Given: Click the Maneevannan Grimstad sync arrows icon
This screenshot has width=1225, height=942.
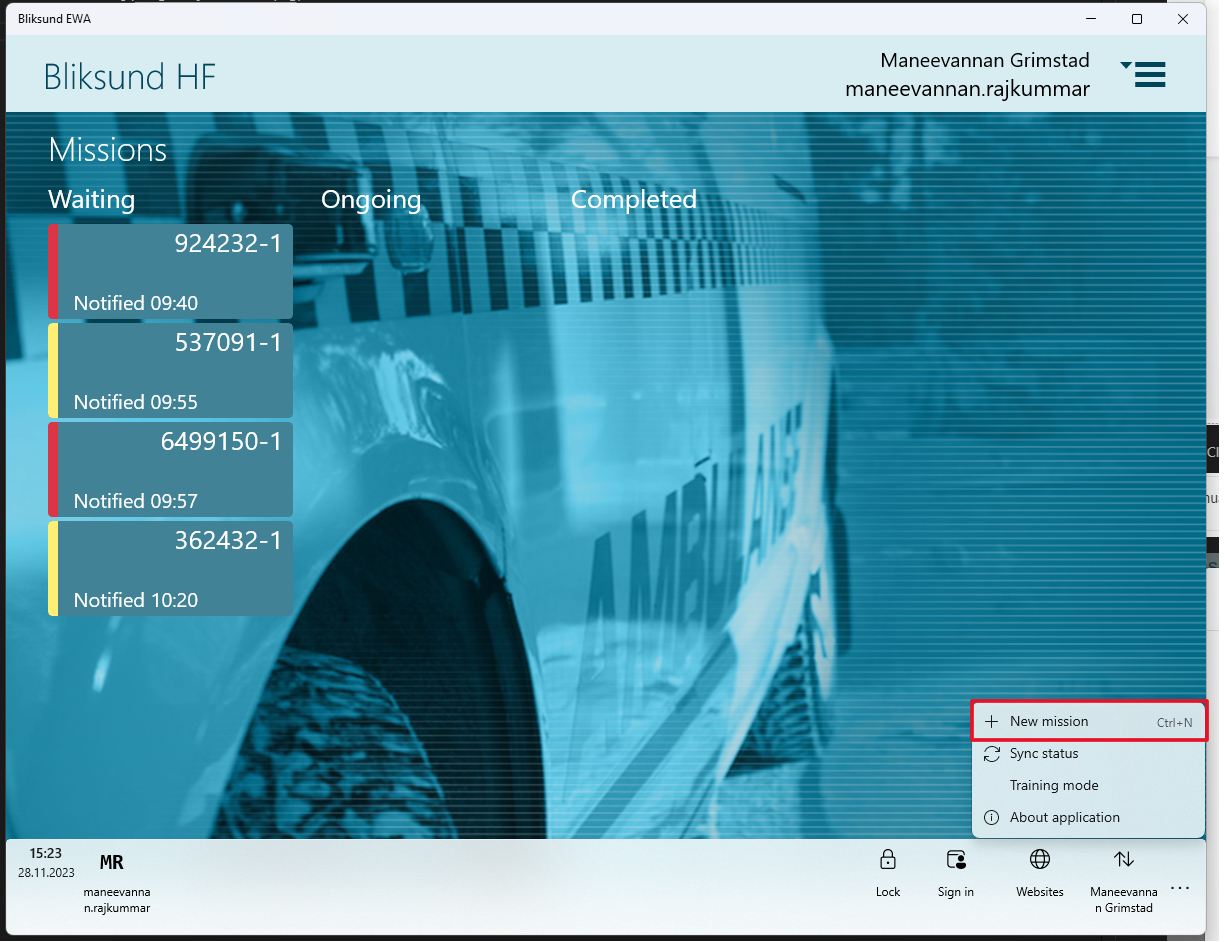Looking at the screenshot, I should pyautogui.click(x=1124, y=860).
